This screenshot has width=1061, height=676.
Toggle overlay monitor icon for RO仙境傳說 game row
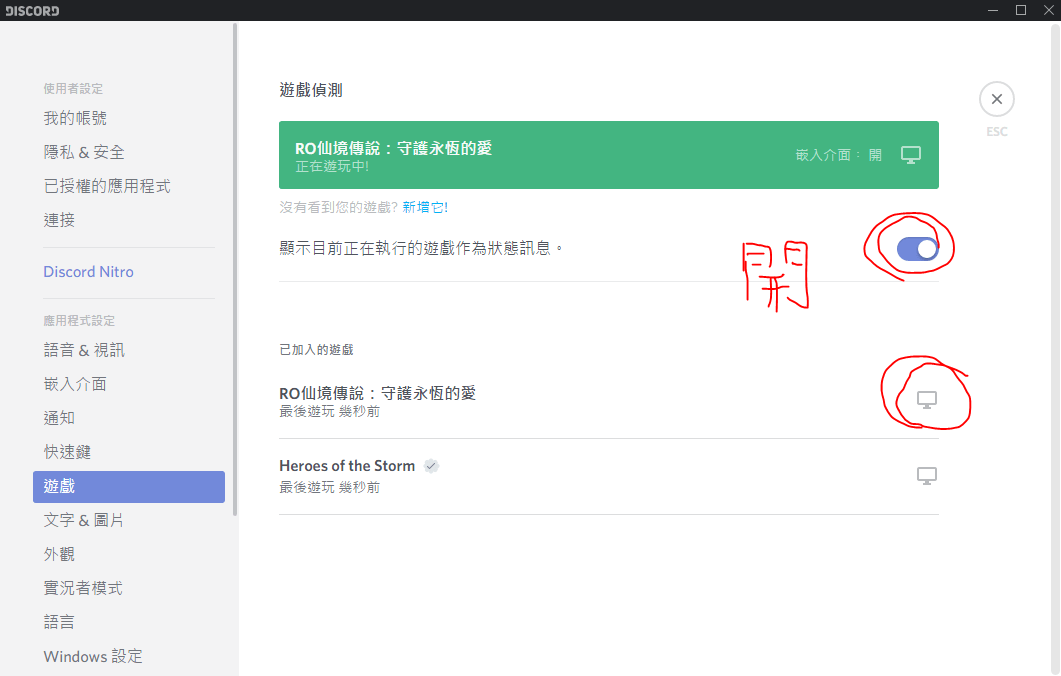click(x=926, y=400)
